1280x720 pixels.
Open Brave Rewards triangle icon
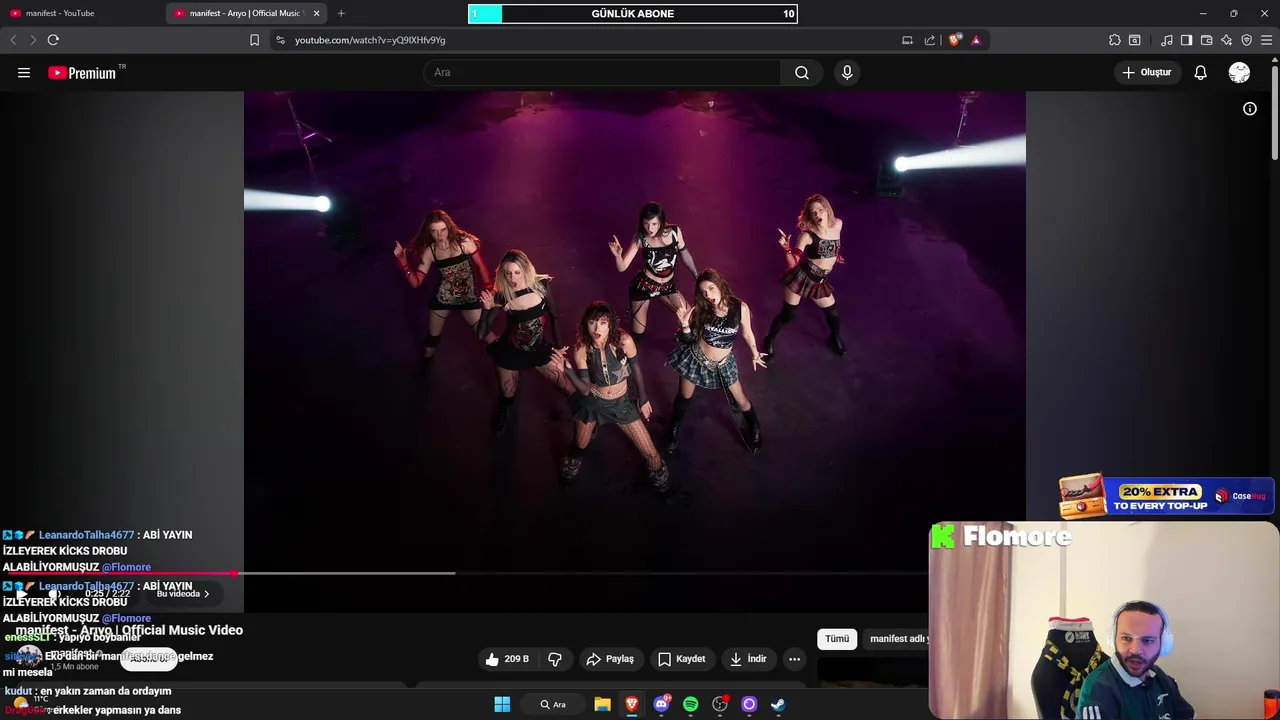[976, 40]
